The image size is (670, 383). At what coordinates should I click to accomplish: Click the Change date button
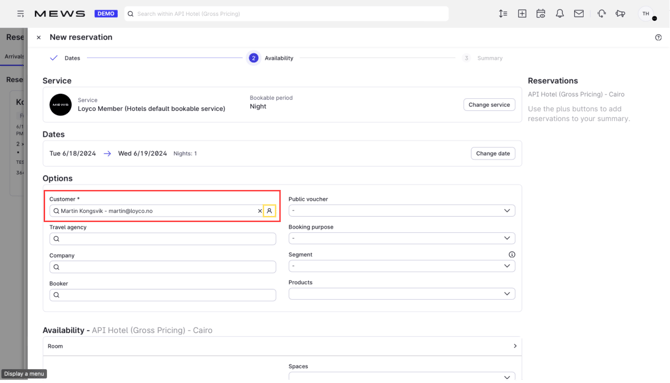(493, 153)
